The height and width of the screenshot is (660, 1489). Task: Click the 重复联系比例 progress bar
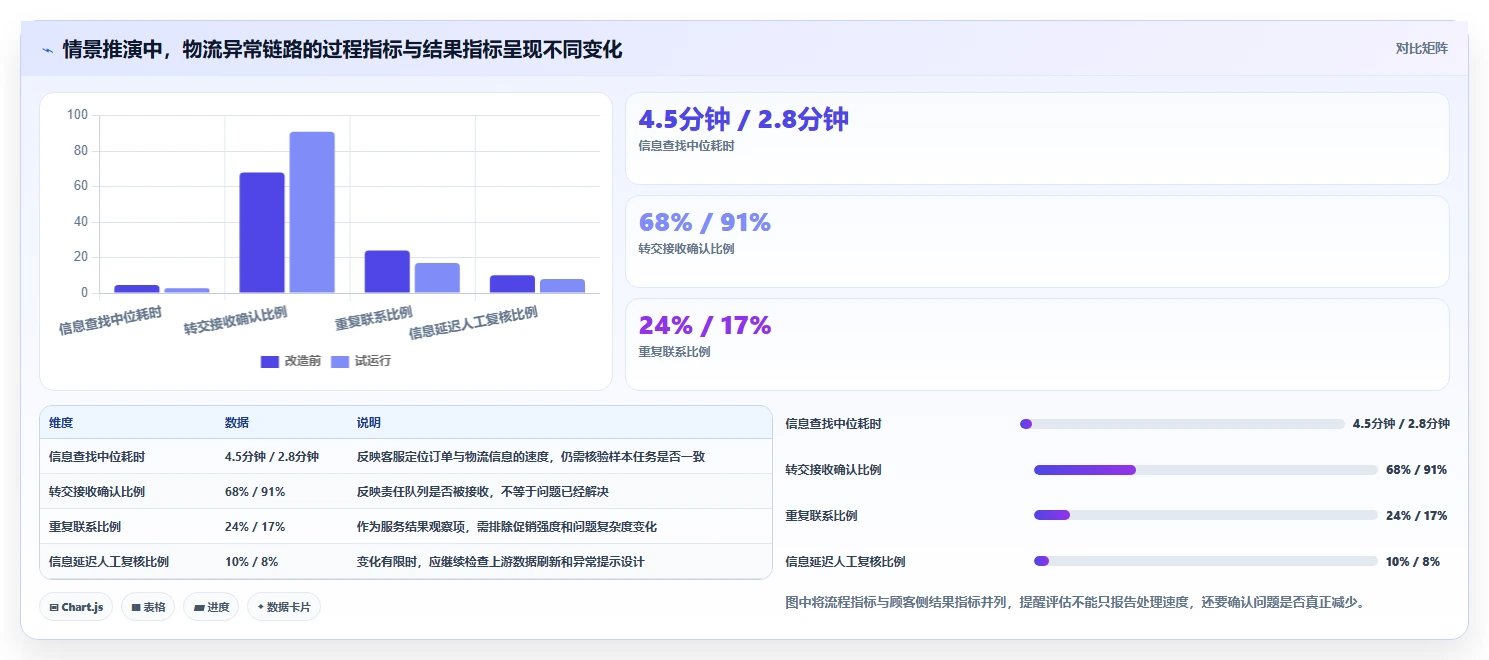pos(1206,516)
